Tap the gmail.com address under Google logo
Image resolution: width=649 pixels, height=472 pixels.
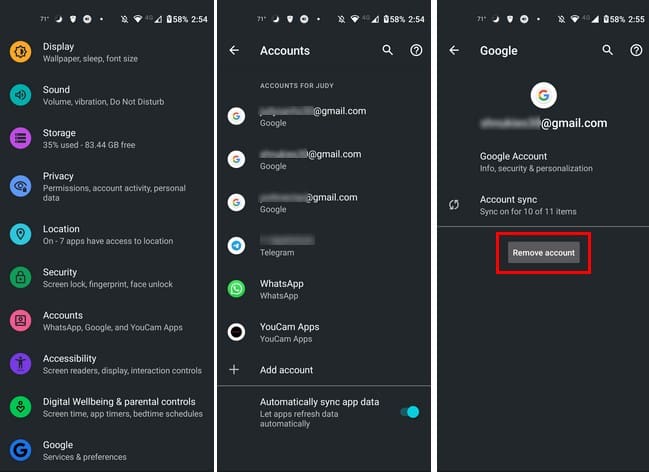tap(543, 123)
